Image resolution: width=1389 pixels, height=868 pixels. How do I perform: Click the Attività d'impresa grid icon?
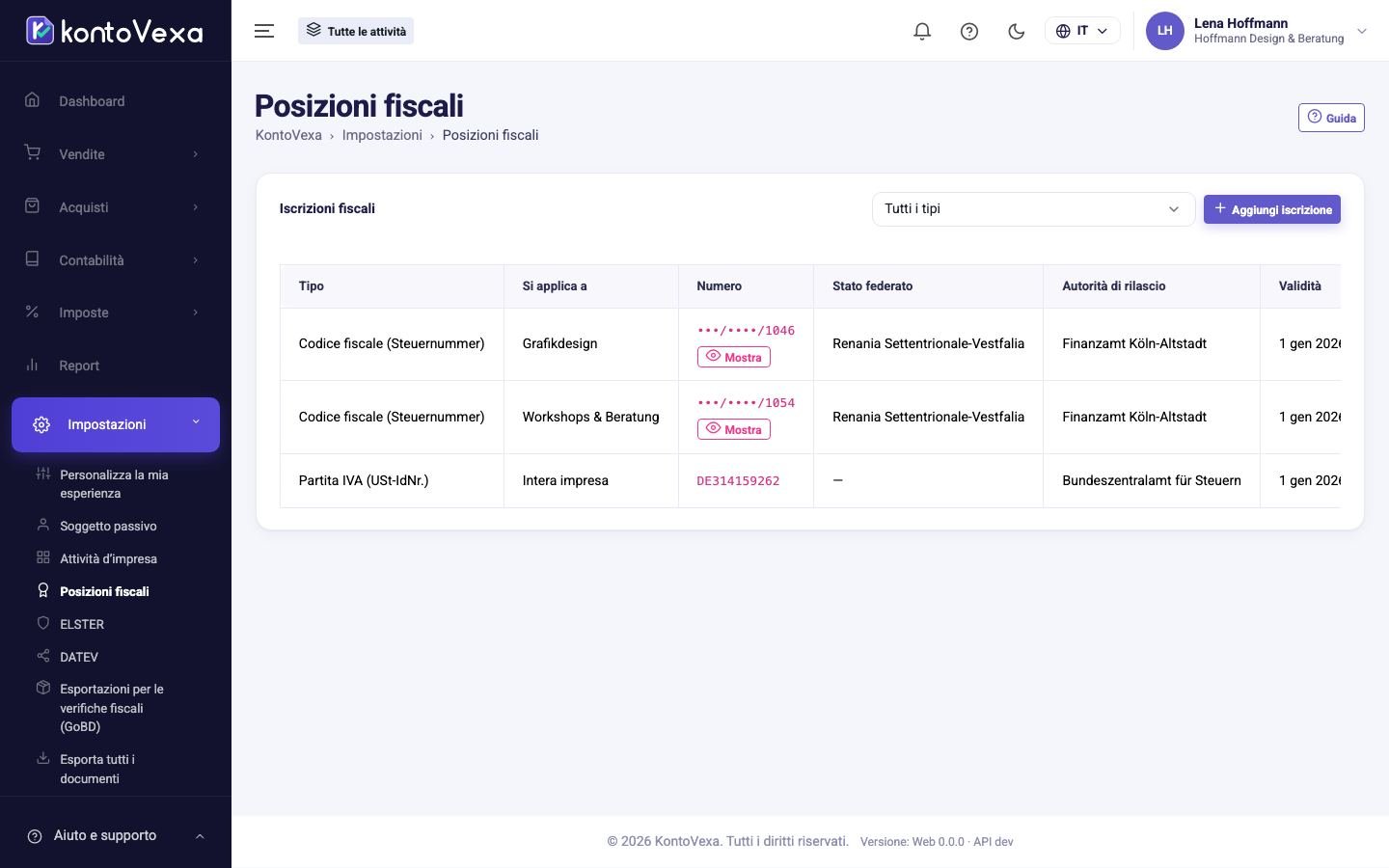[x=42, y=557]
